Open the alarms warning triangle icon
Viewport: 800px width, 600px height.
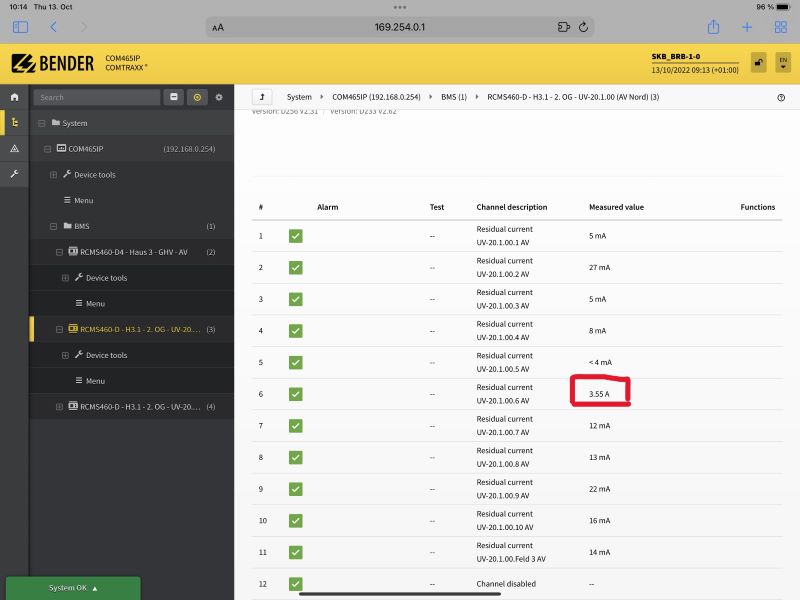tap(14, 148)
